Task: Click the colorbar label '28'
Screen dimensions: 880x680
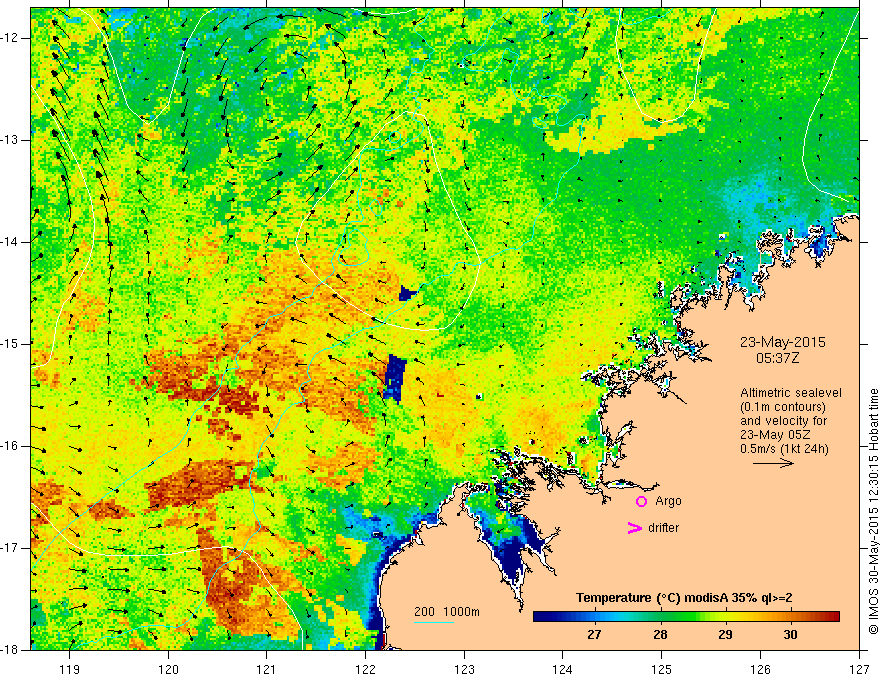Action: tap(660, 635)
